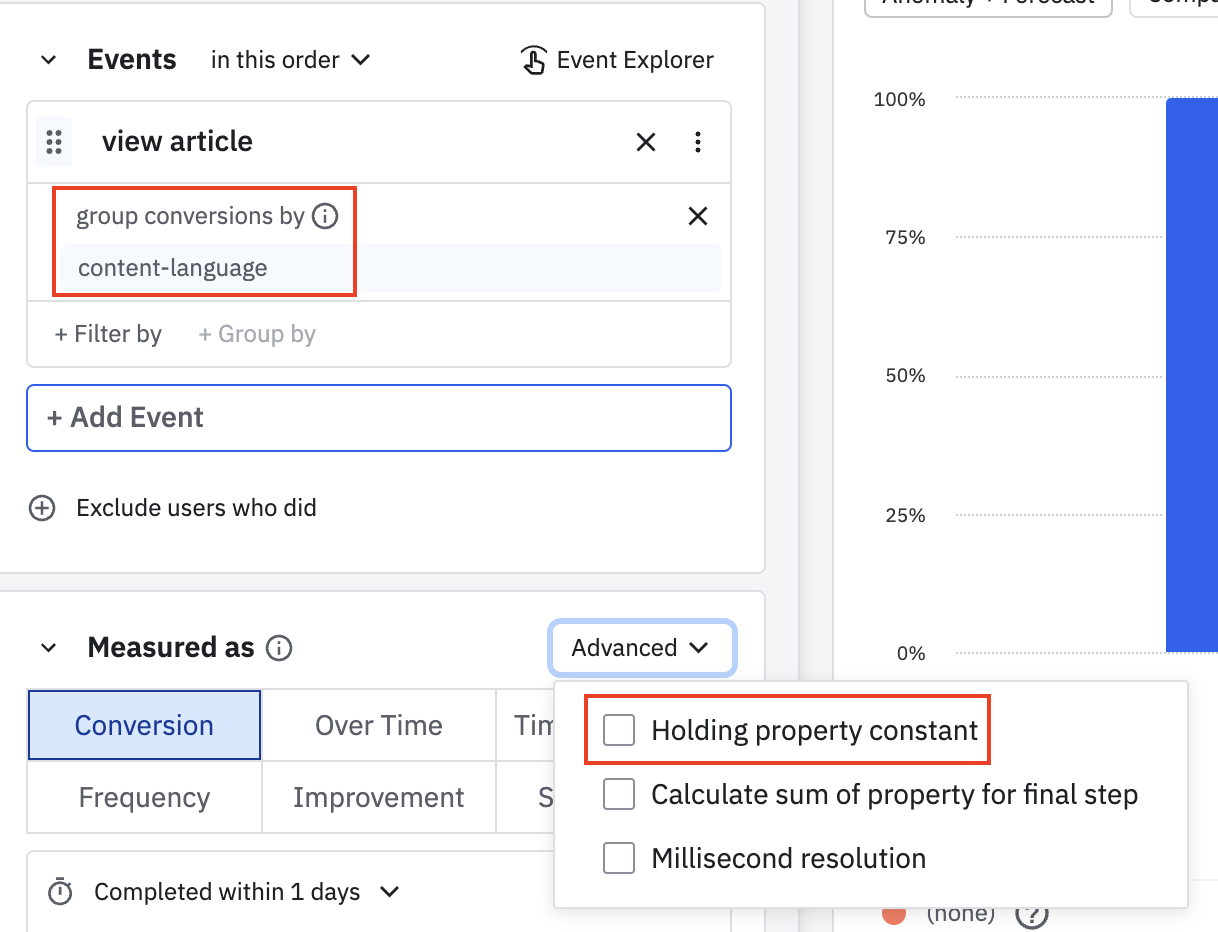Viewport: 1218px width, 932px height.
Task: Remove the view article event
Action: (x=646, y=142)
